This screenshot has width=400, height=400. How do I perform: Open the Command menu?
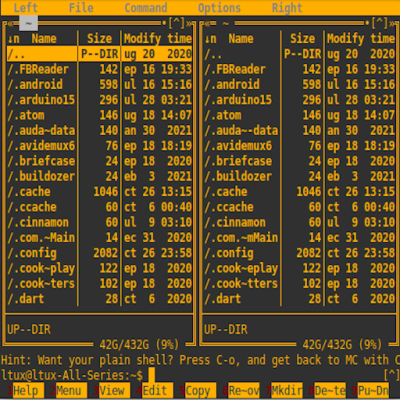(x=146, y=8)
